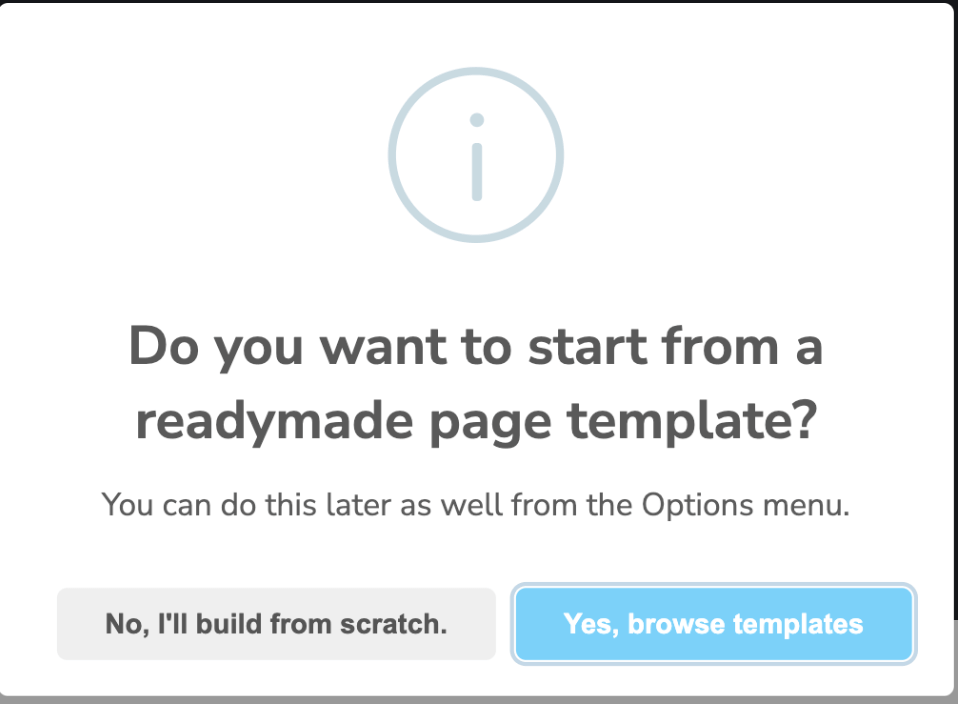Click the "Yes, browse templates" button
The image size is (958, 704).
(713, 625)
